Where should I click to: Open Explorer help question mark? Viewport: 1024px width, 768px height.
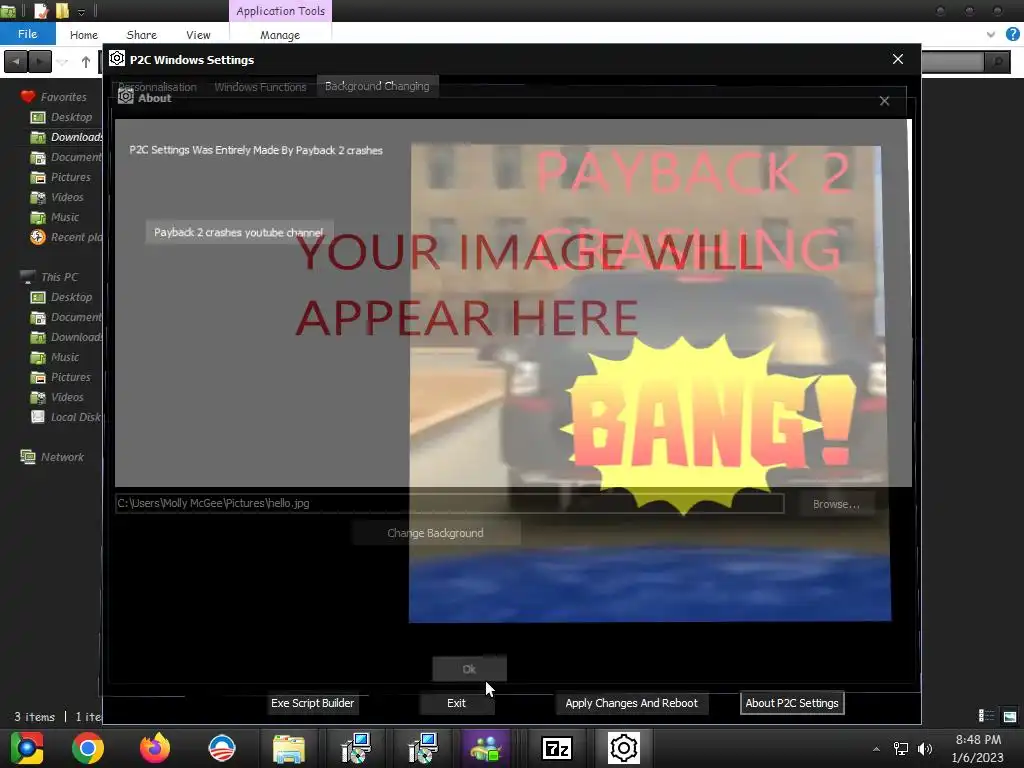pos(1013,34)
